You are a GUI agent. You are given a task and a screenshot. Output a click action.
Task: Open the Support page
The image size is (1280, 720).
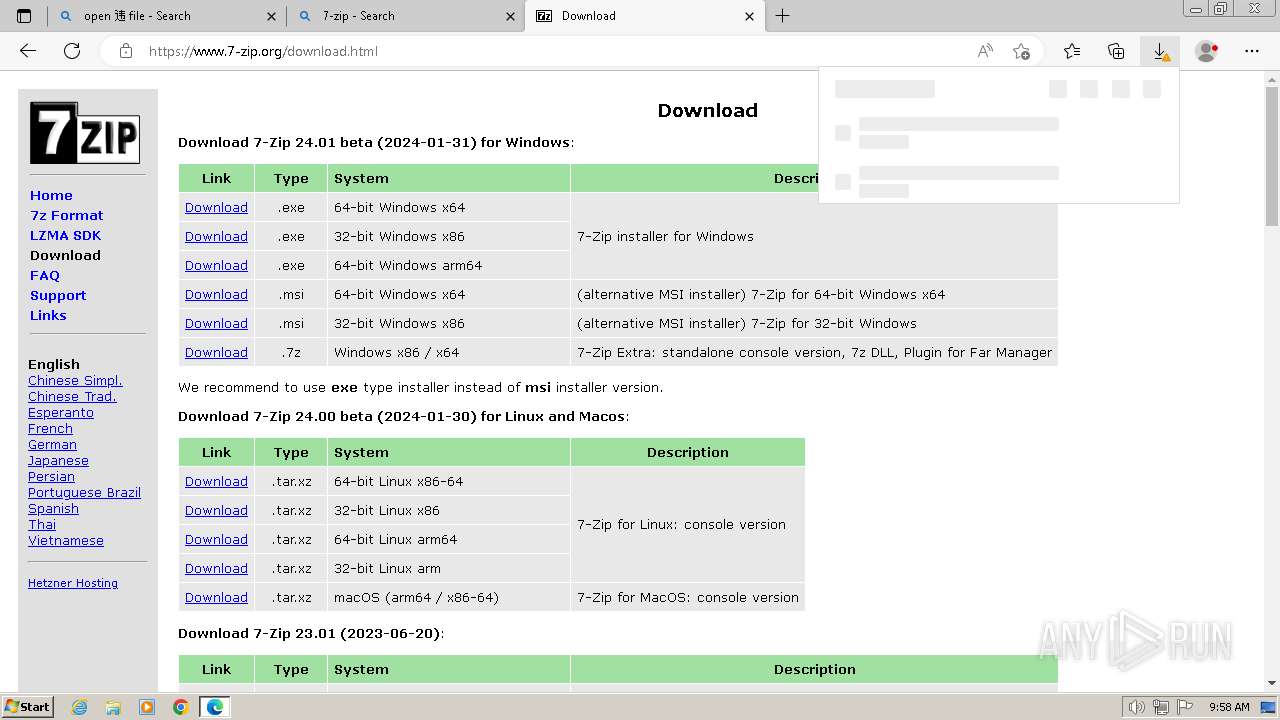coord(58,295)
